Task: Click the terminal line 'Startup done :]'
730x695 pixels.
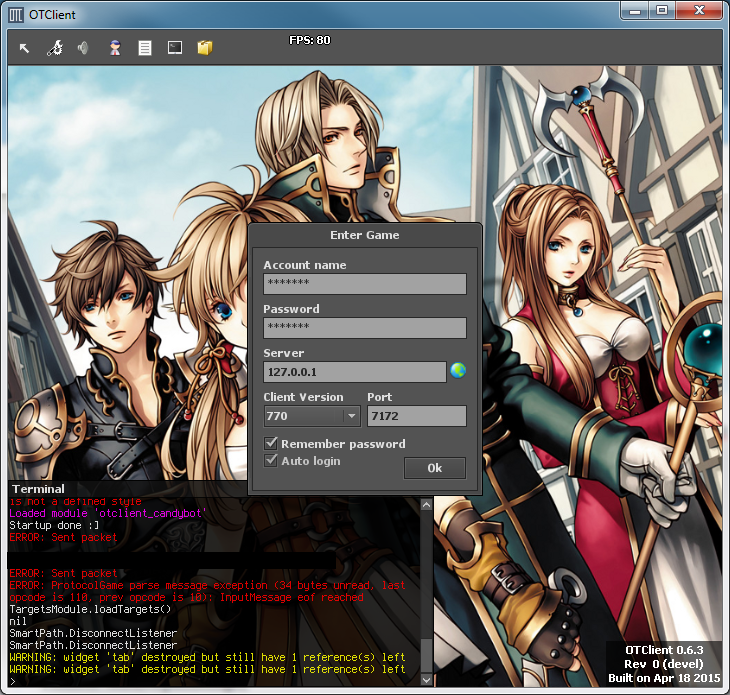Action: (x=54, y=525)
